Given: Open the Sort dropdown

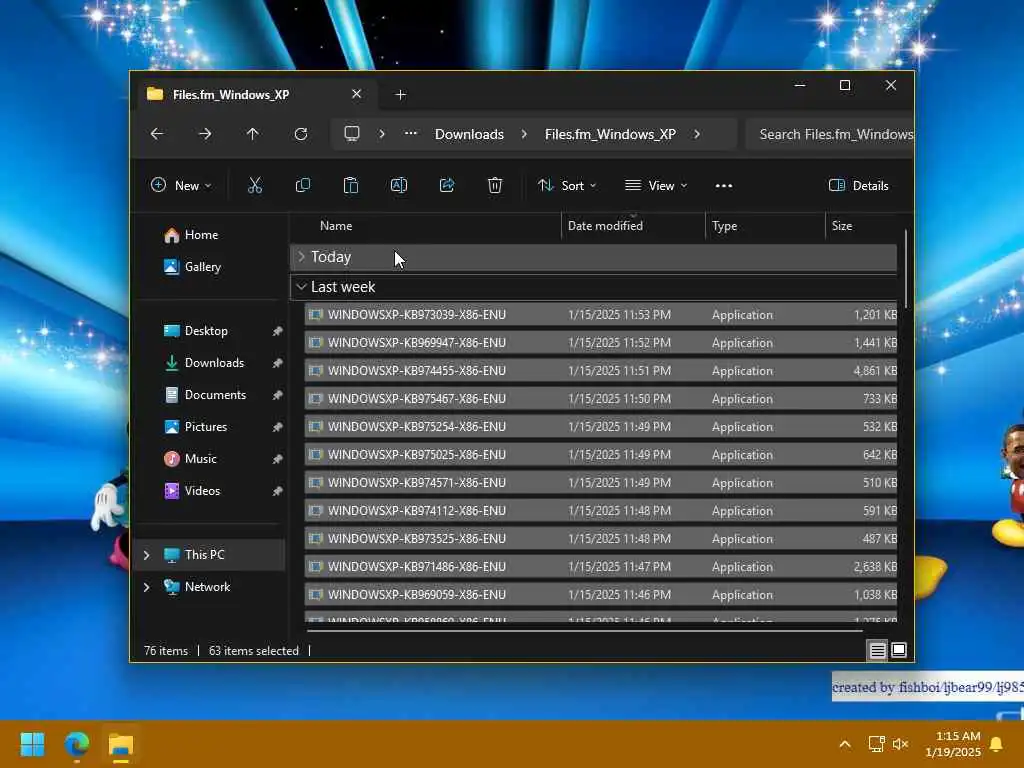Looking at the screenshot, I should tap(567, 185).
